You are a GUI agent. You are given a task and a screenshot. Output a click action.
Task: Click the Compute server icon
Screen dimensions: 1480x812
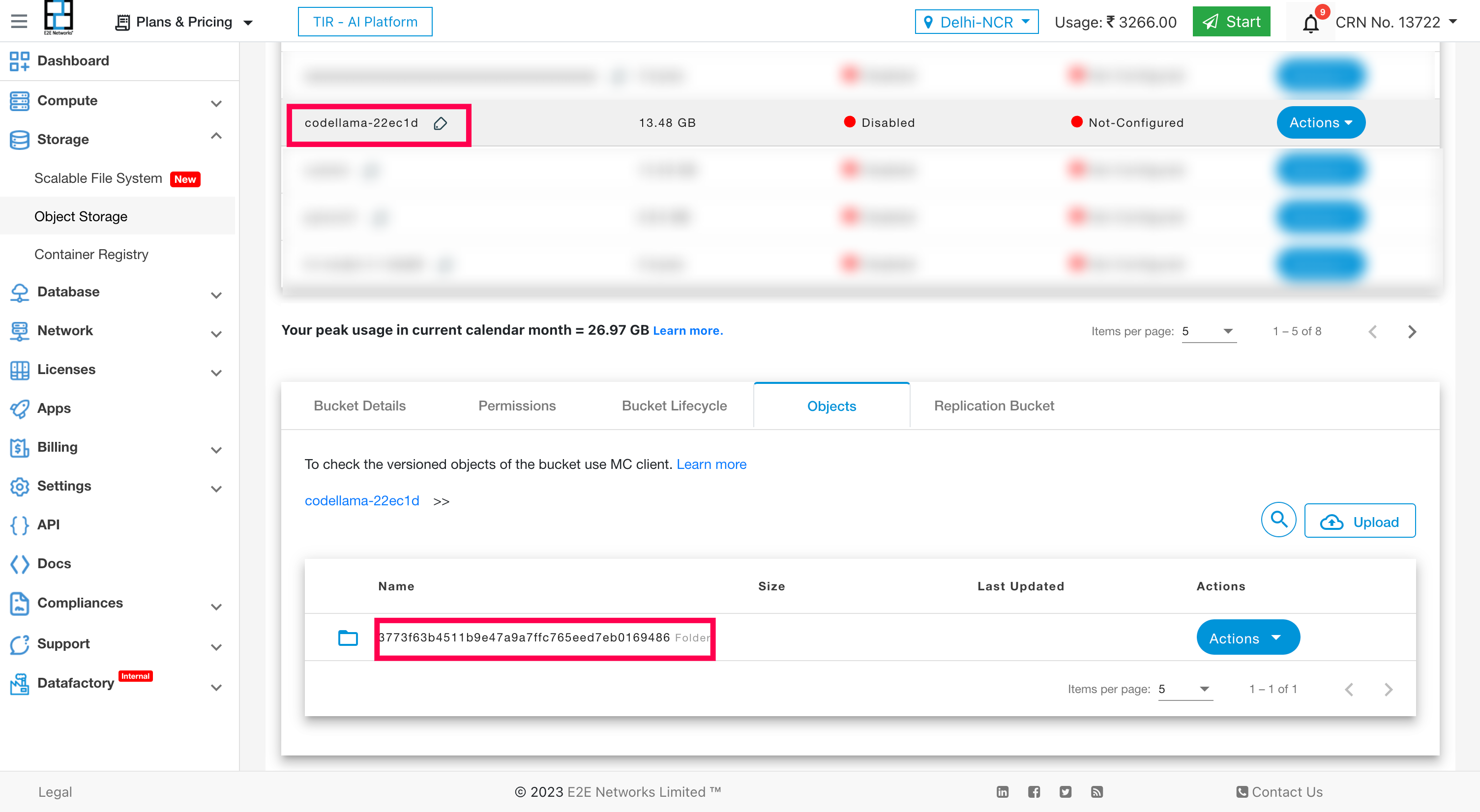point(20,100)
